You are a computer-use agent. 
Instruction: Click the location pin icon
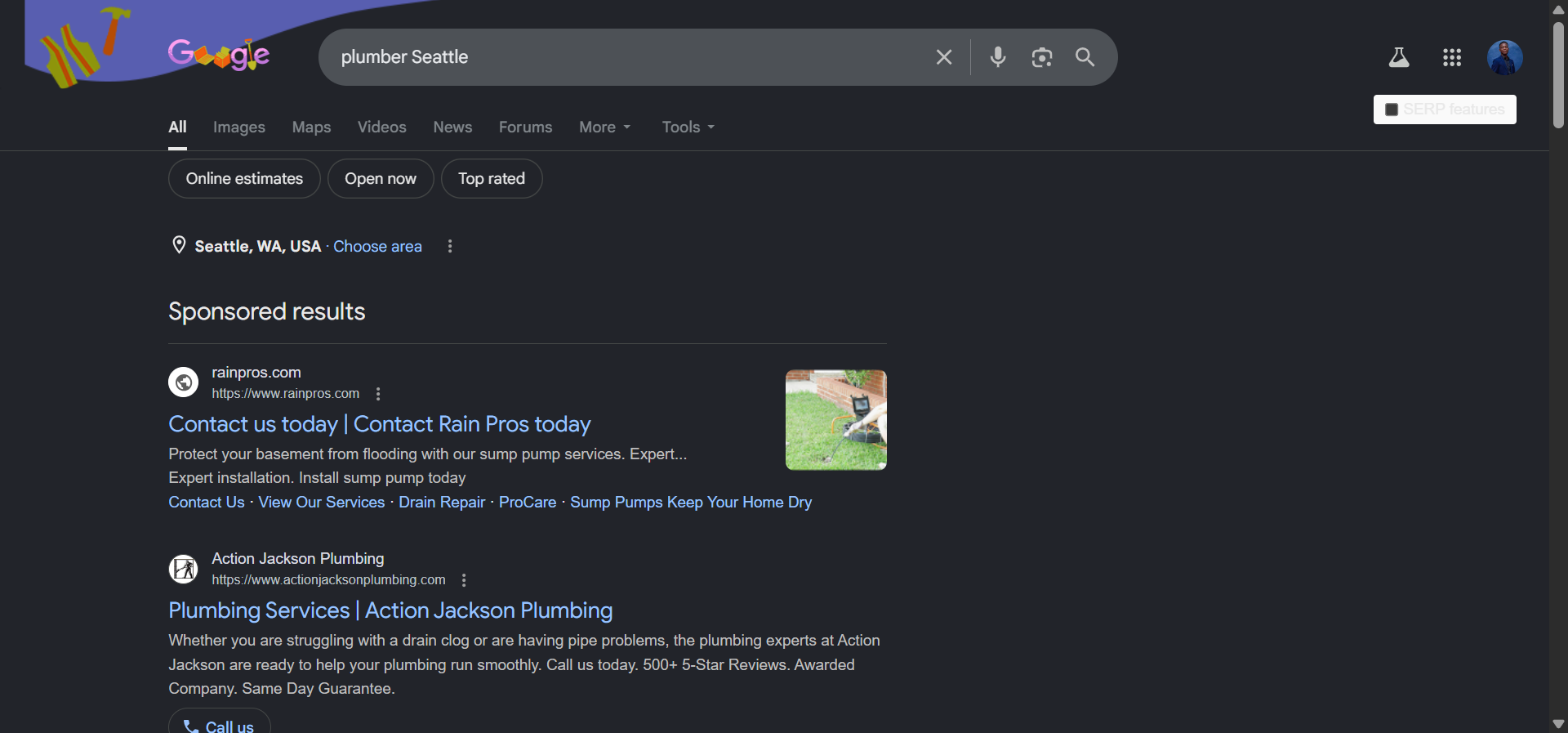pos(179,245)
